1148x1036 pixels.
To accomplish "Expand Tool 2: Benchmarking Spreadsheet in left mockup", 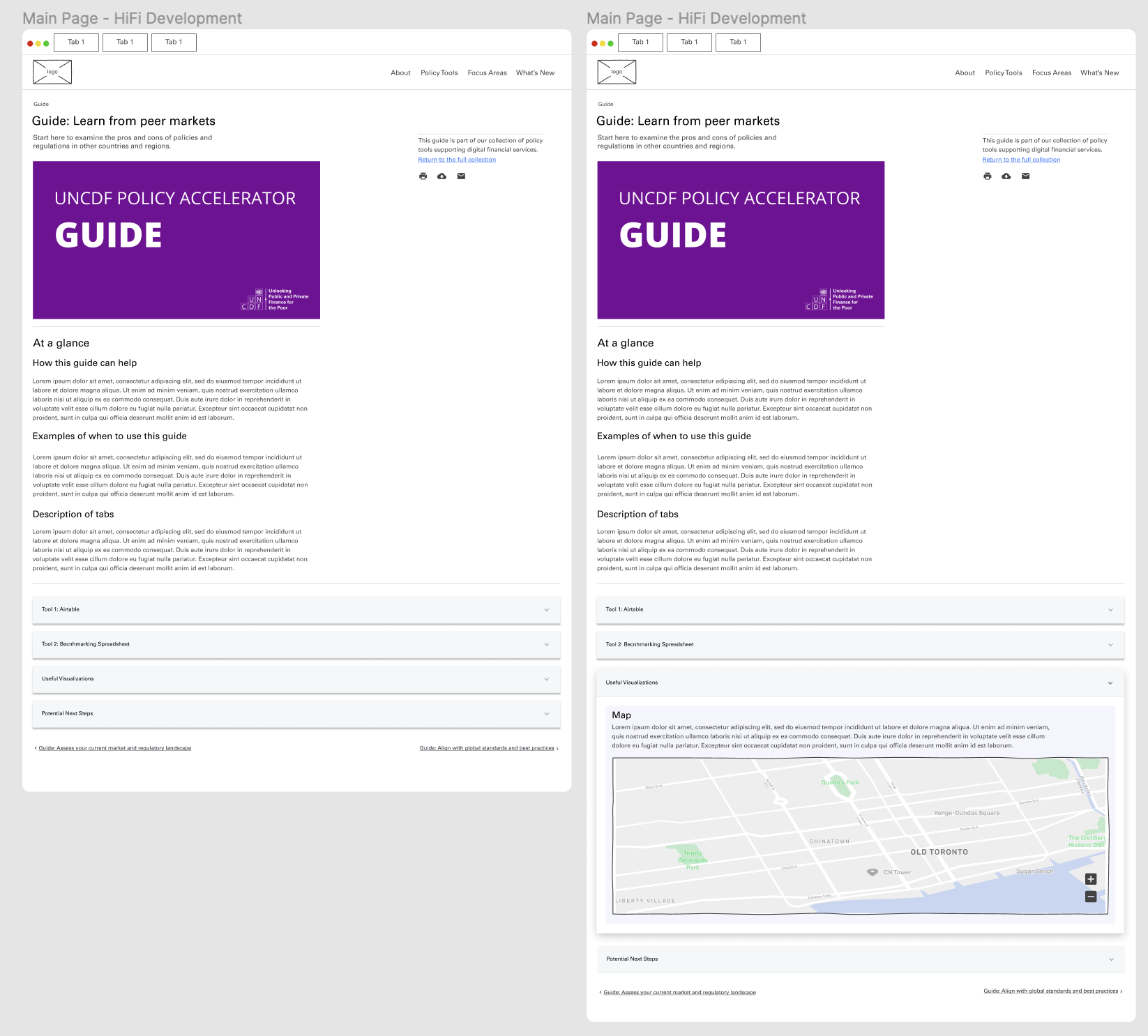I will (x=296, y=644).
